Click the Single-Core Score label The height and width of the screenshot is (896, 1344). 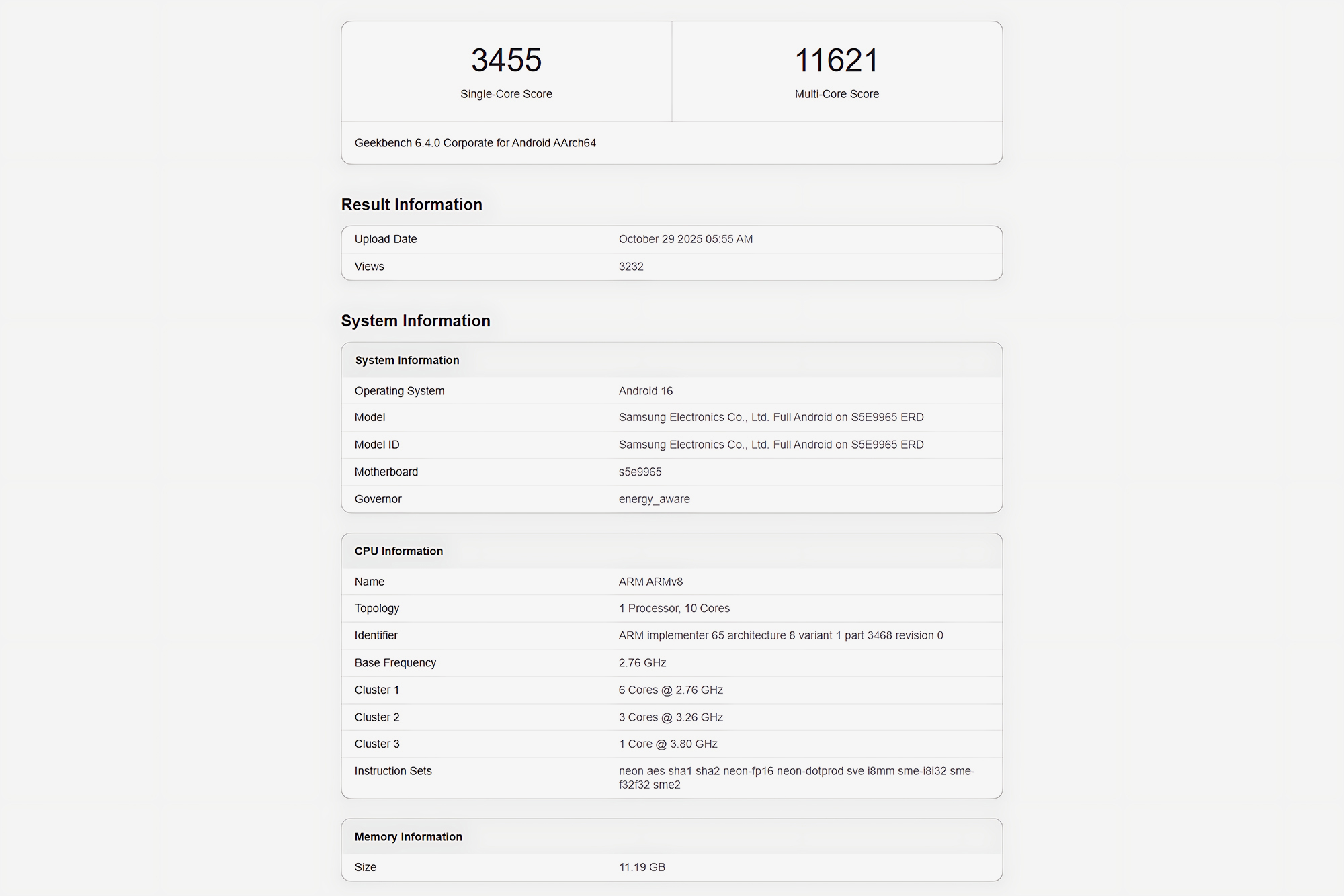[506, 94]
